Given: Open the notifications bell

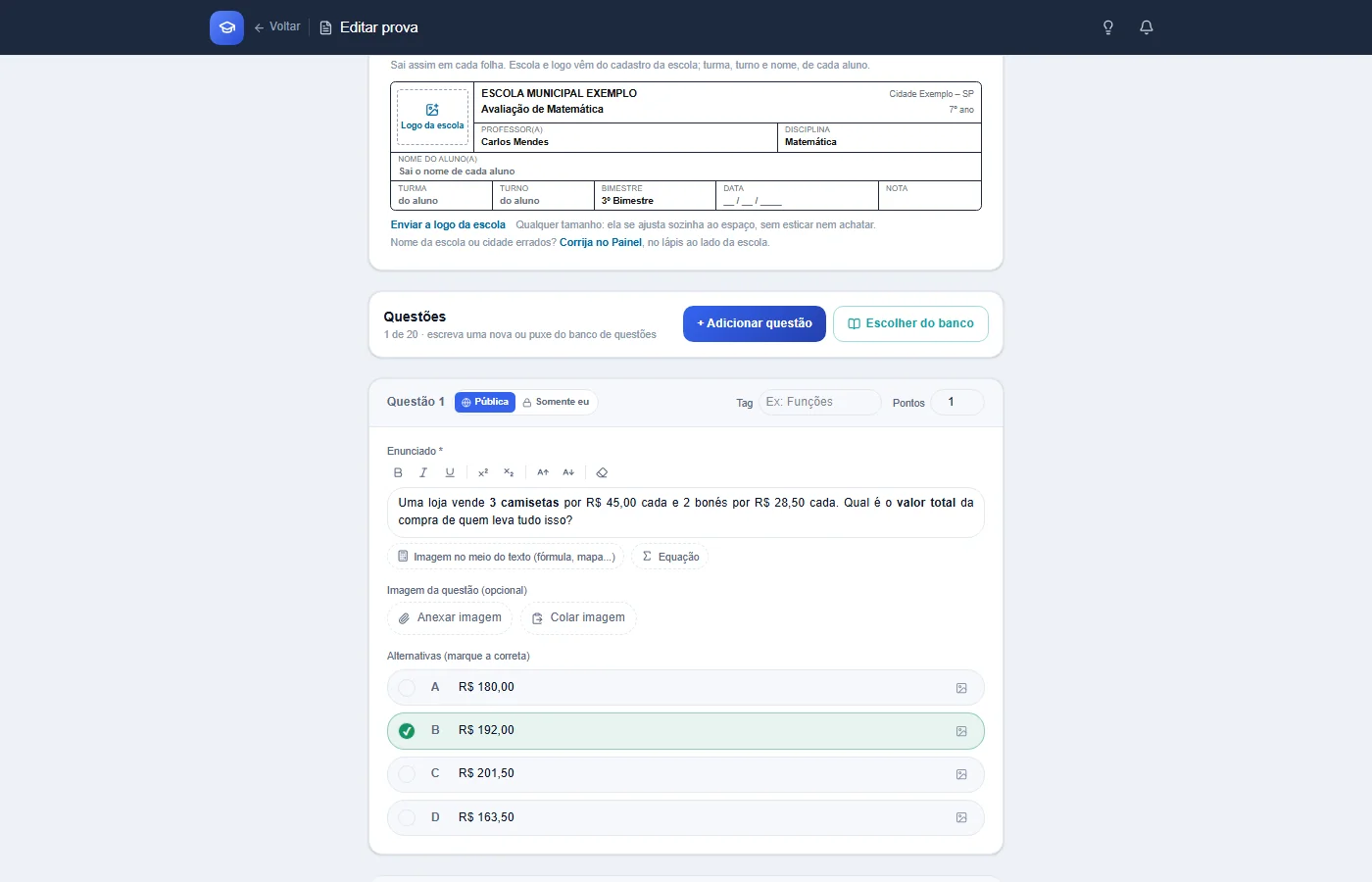Looking at the screenshot, I should pyautogui.click(x=1147, y=27).
